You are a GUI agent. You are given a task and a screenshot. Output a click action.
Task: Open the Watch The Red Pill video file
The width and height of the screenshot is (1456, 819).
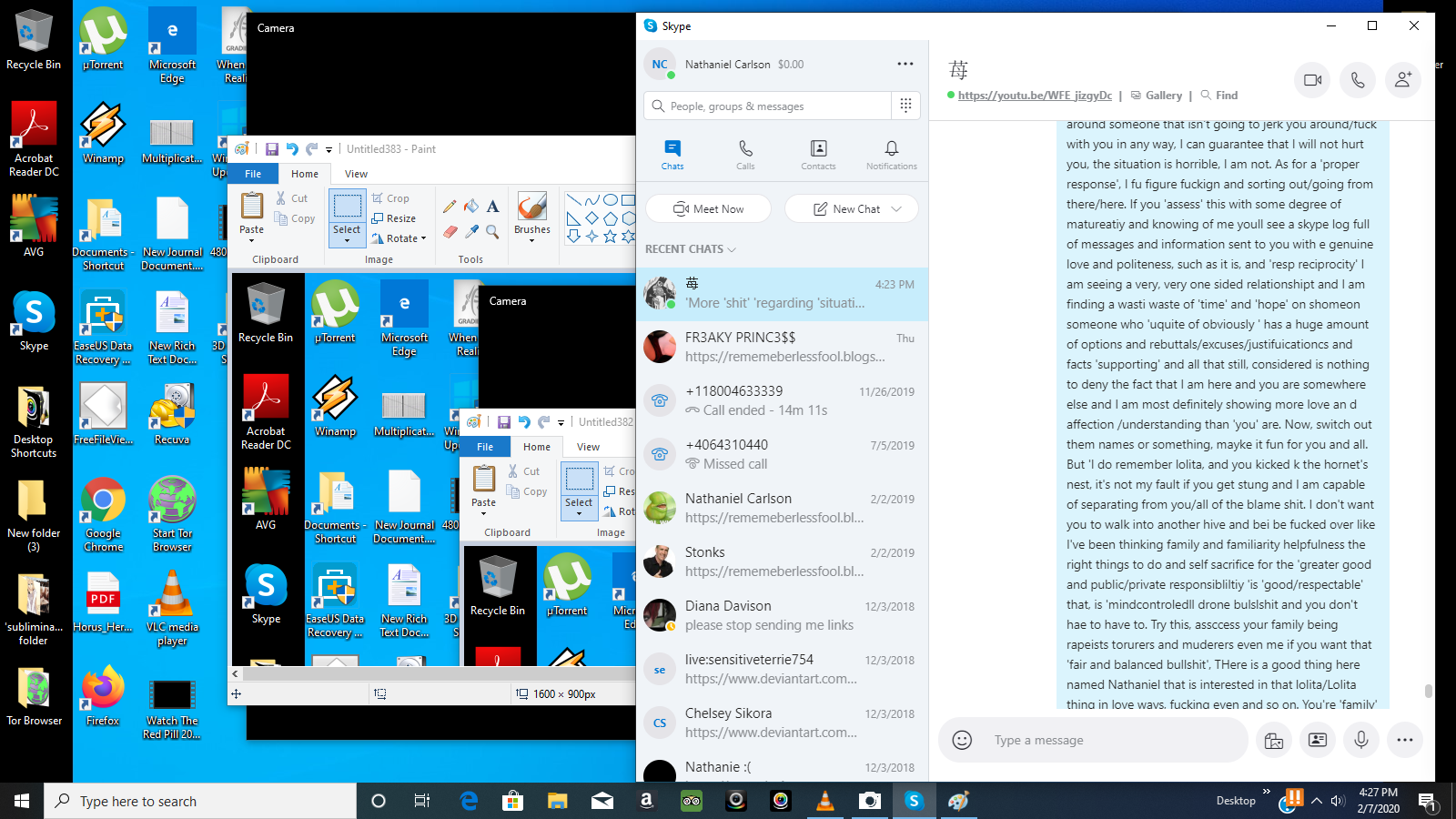click(172, 709)
